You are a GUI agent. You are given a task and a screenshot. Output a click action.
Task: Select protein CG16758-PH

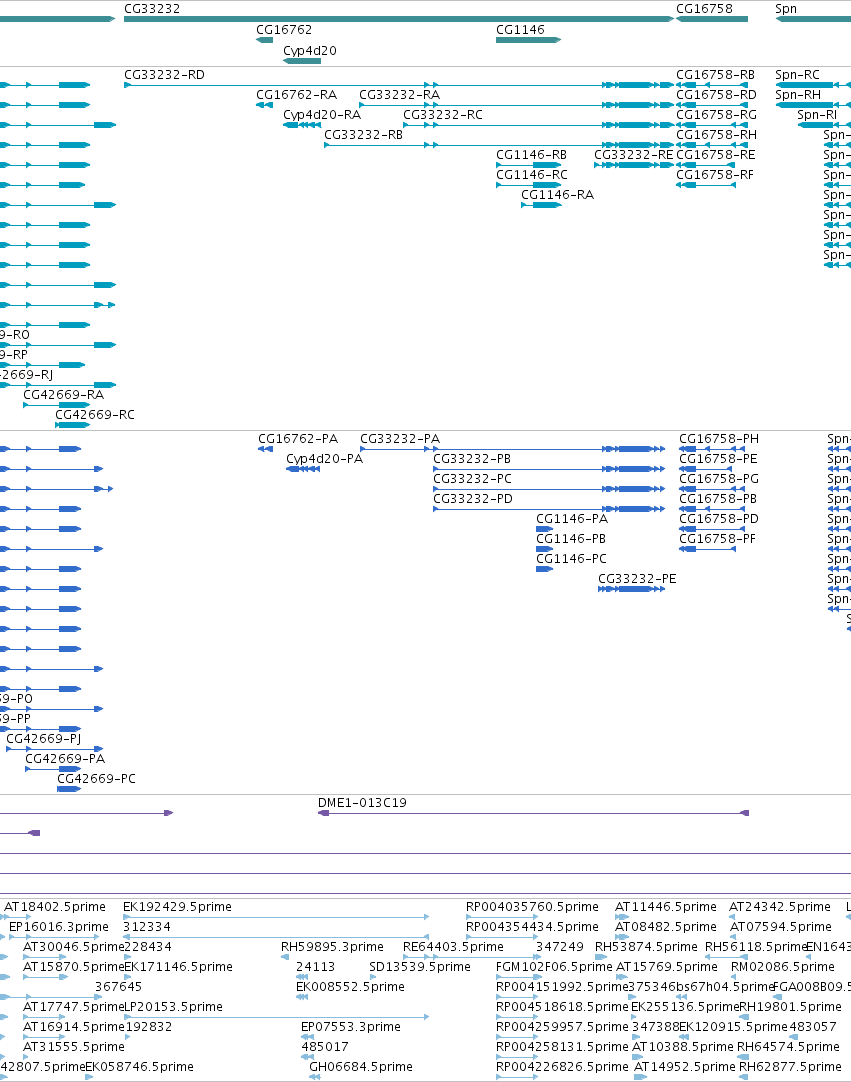[x=719, y=439]
